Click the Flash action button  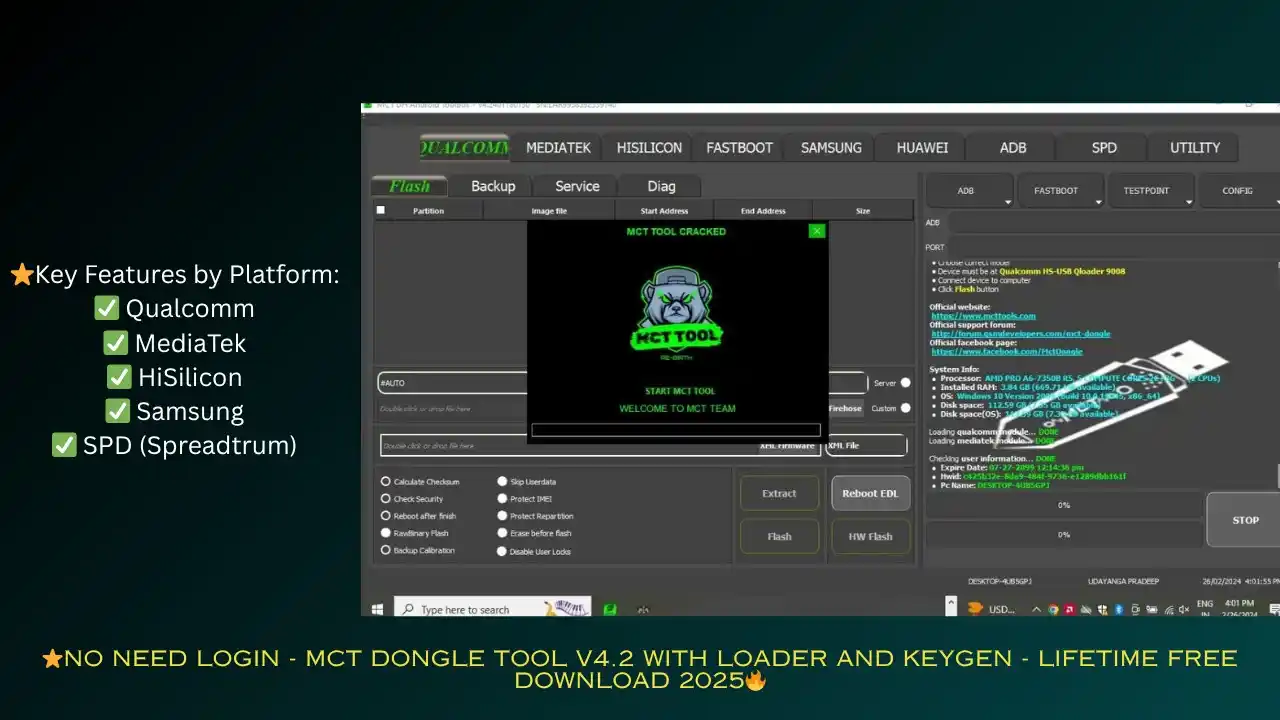click(x=779, y=536)
